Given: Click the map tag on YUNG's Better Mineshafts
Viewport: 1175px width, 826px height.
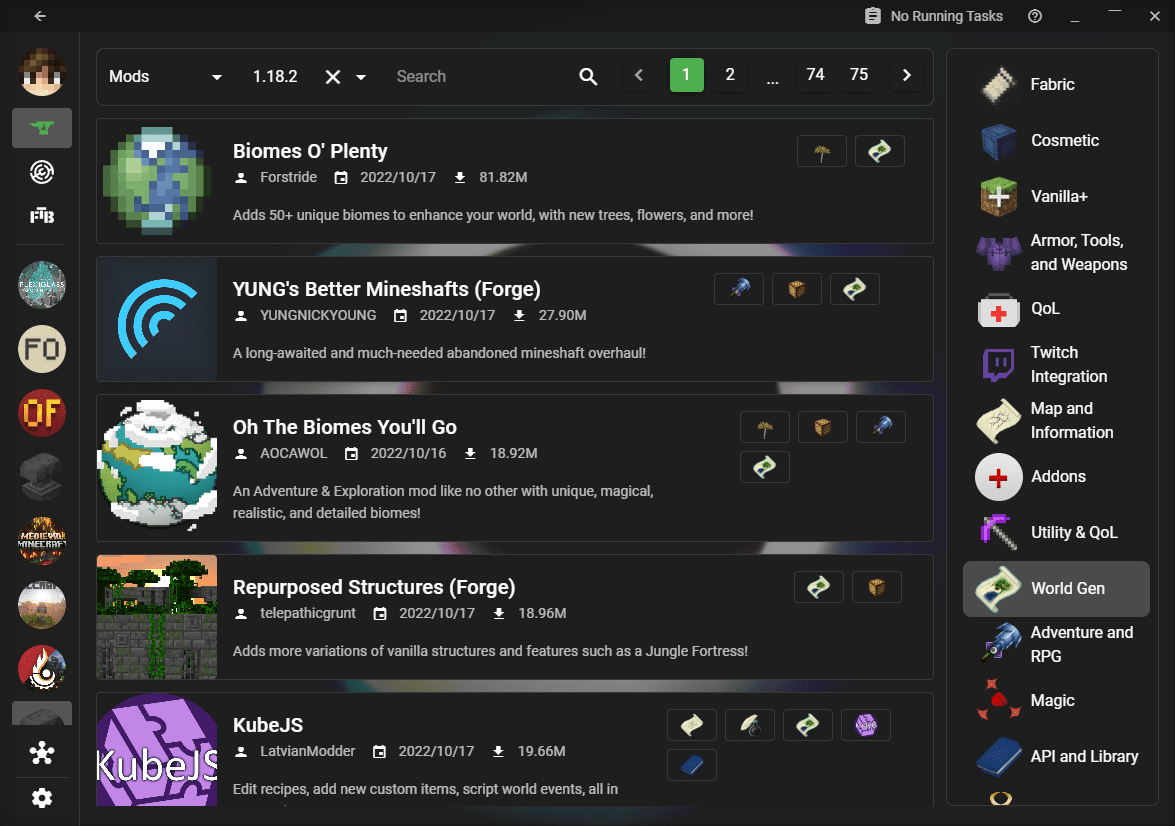Looking at the screenshot, I should click(855, 289).
